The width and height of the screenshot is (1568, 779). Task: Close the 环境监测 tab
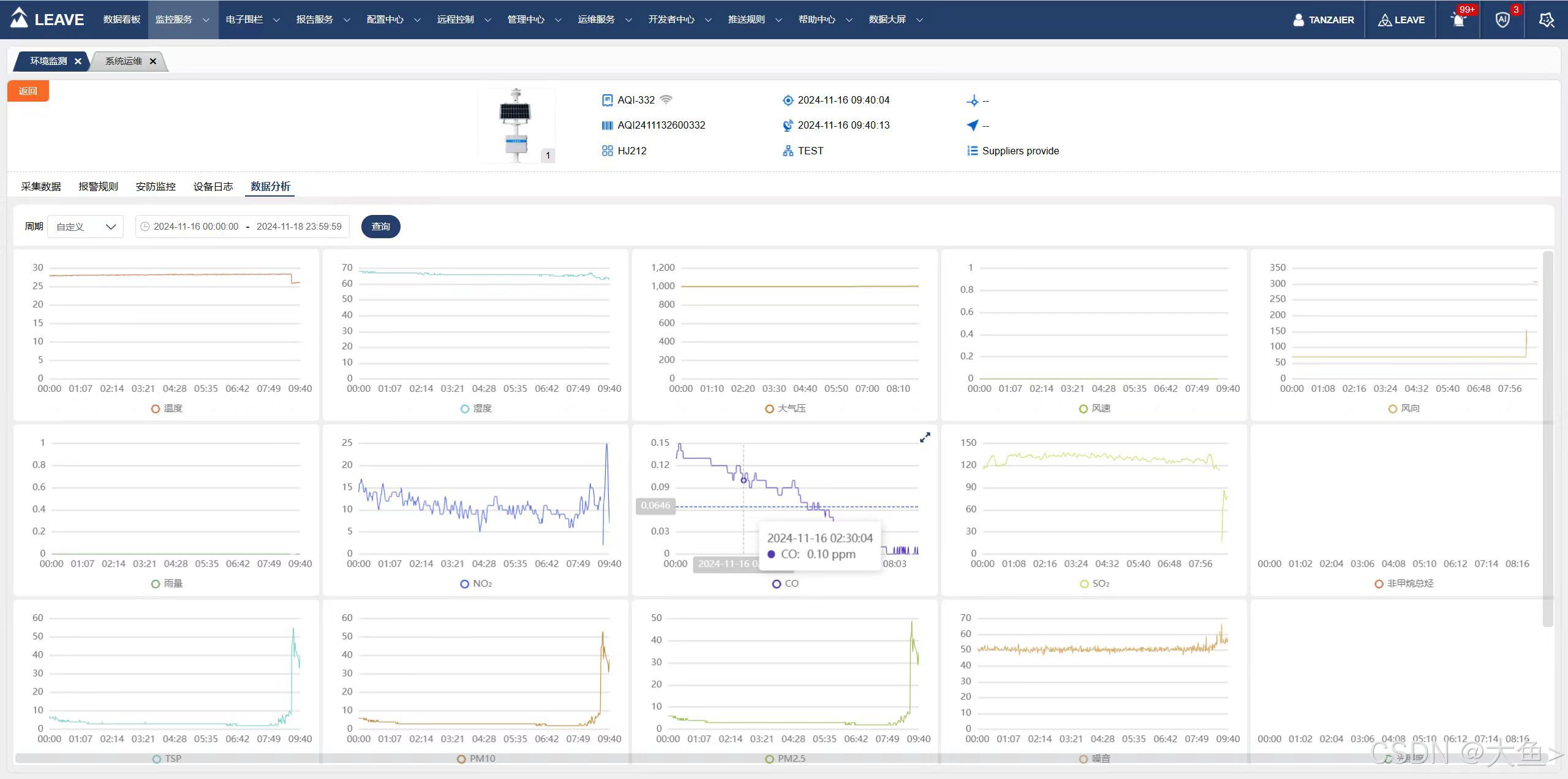point(78,61)
